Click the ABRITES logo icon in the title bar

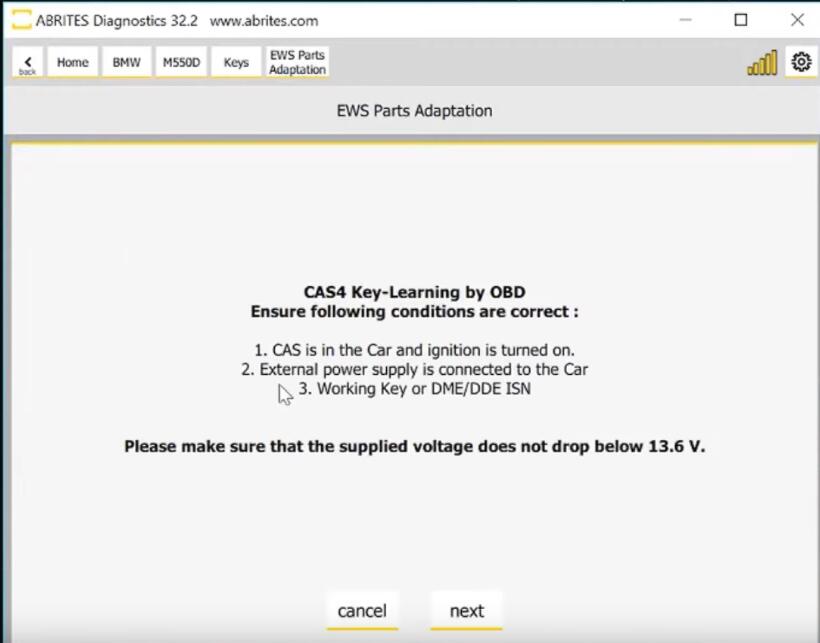click(21, 20)
